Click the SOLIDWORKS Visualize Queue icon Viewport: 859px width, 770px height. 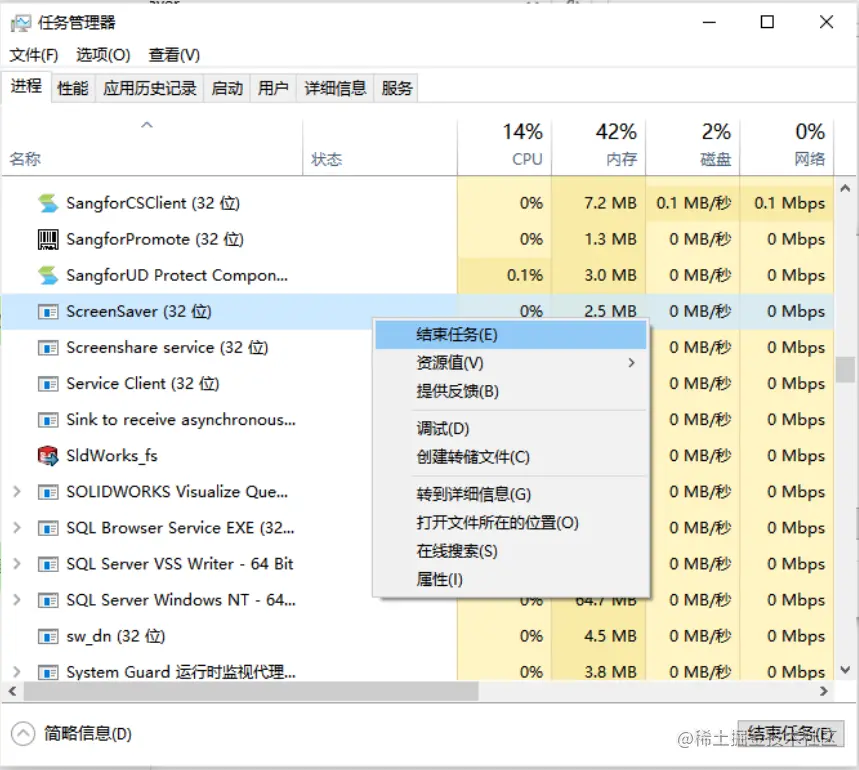coord(48,493)
